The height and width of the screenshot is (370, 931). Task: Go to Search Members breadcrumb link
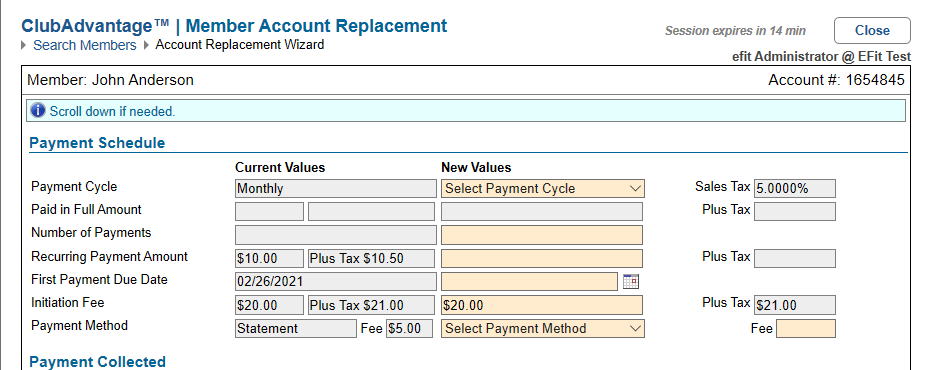[84, 45]
